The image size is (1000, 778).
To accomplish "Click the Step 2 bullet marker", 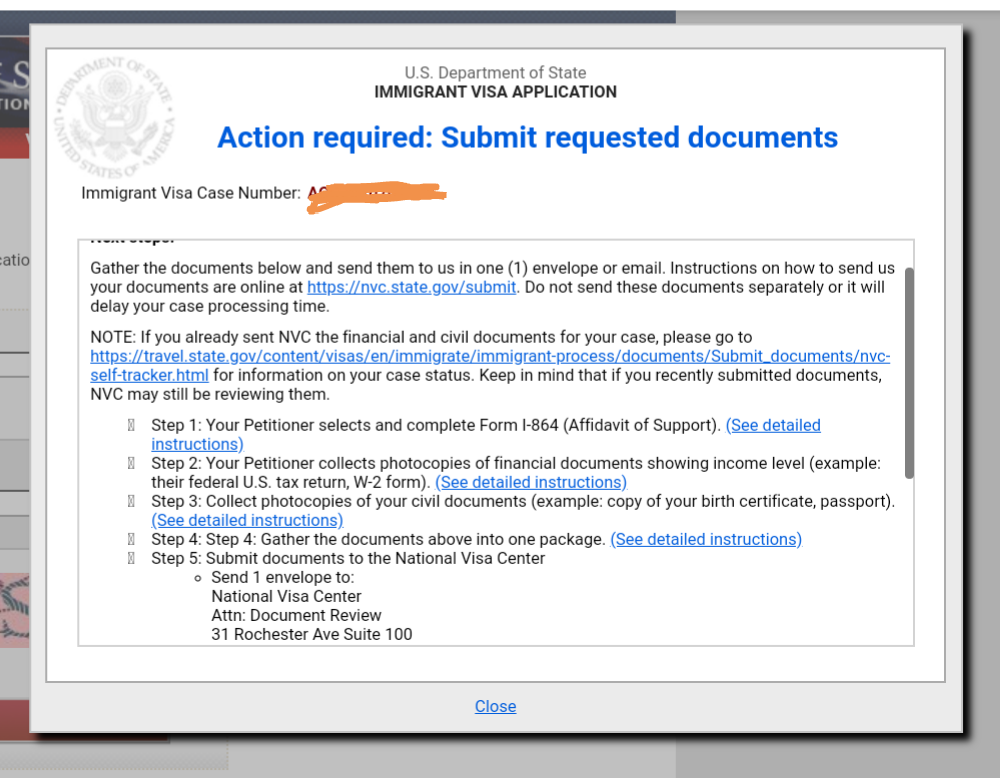I will (x=131, y=464).
